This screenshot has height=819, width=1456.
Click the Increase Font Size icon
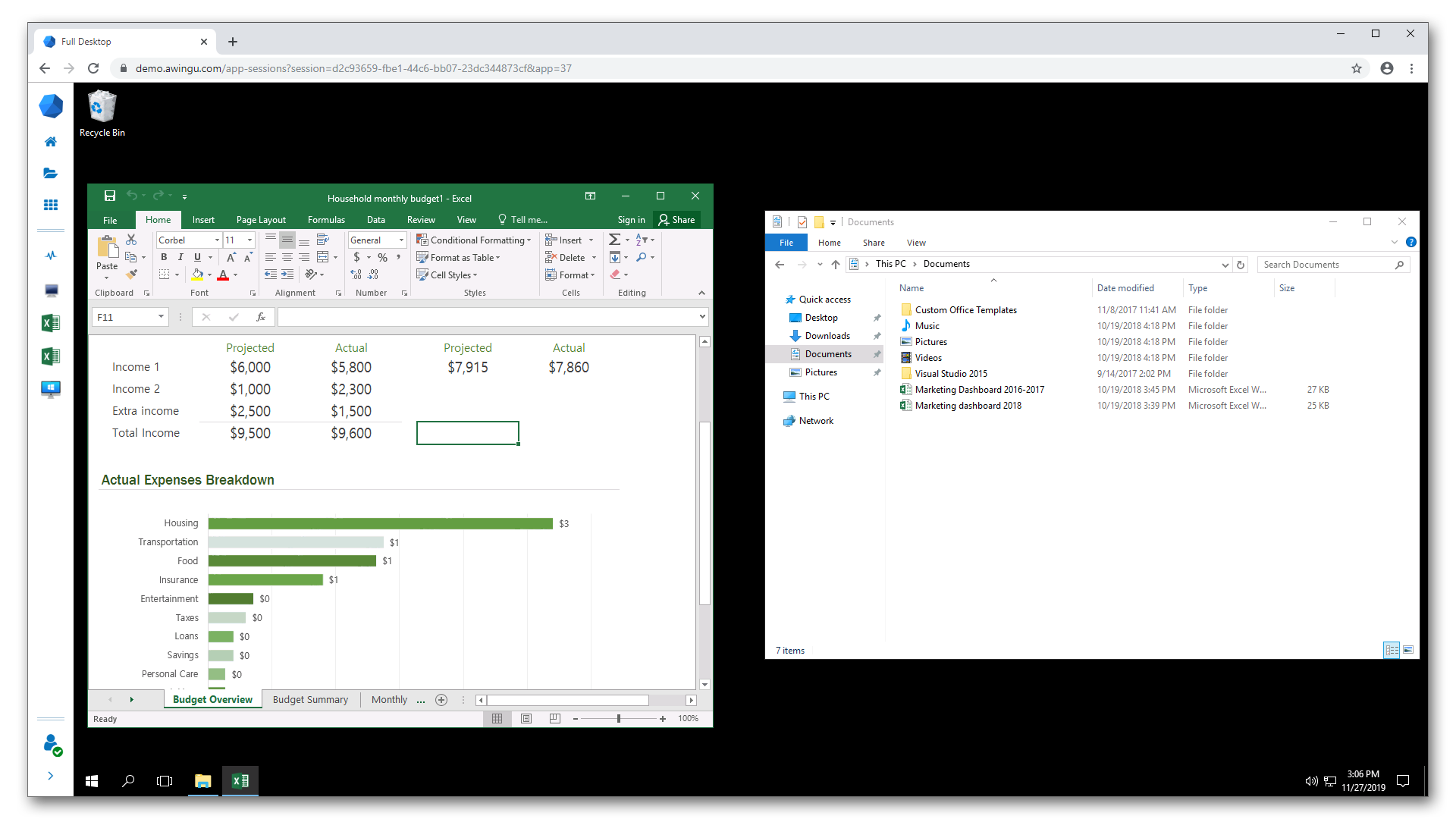point(231,257)
